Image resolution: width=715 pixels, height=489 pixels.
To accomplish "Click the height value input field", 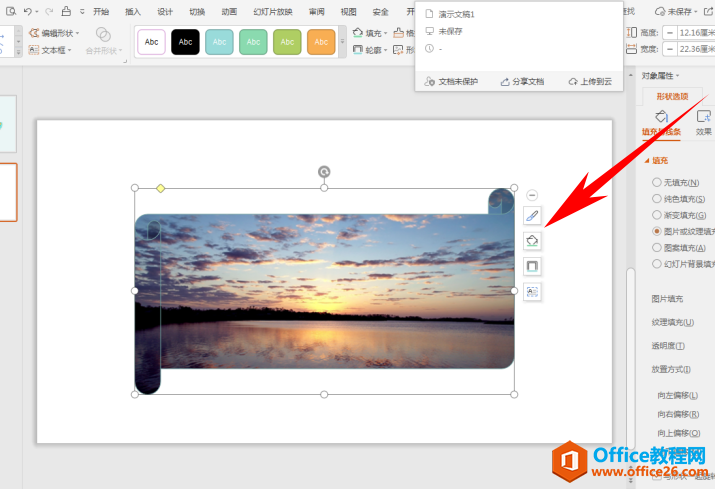I will click(x=690, y=33).
